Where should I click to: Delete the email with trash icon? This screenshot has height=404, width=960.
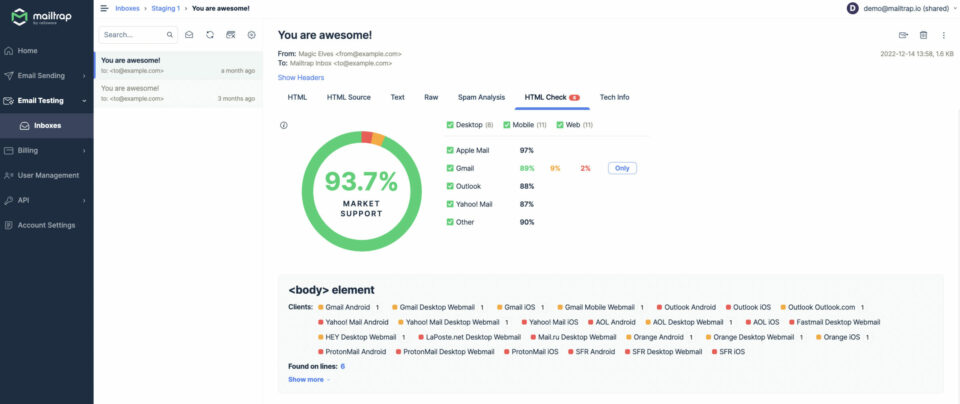(924, 35)
